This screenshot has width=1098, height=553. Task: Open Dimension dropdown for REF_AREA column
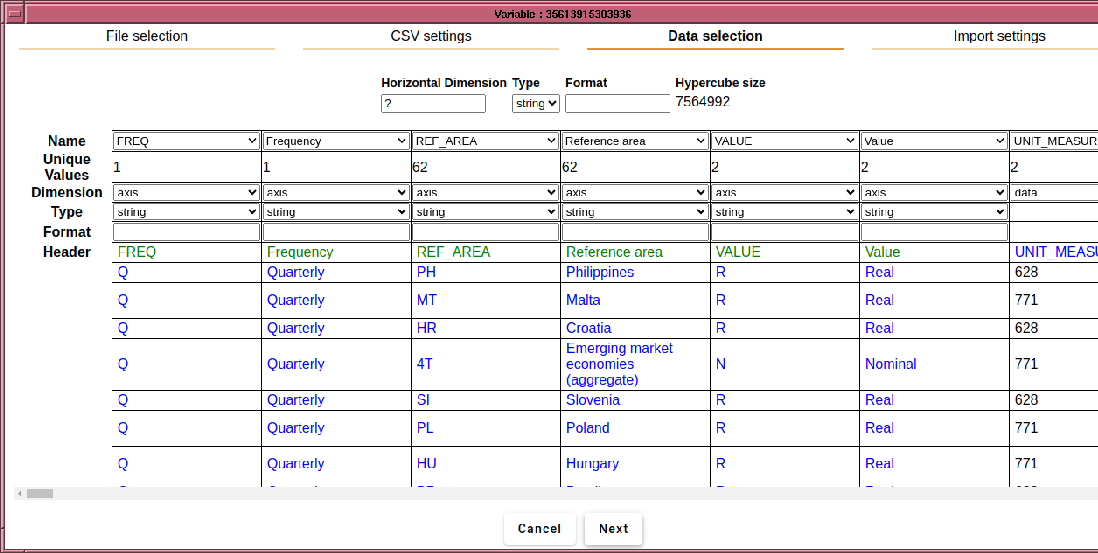[485, 192]
